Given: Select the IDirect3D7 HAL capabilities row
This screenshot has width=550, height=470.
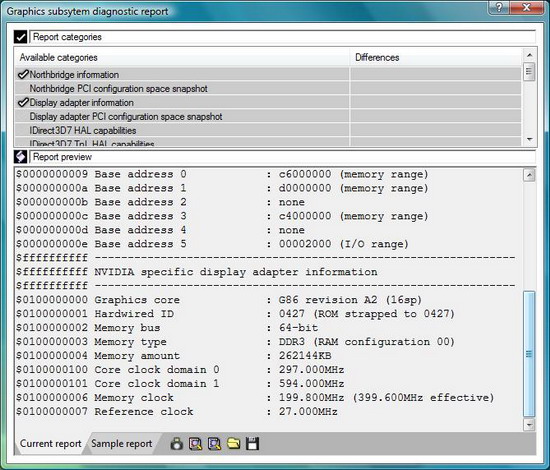Looking at the screenshot, I should pos(268,130).
